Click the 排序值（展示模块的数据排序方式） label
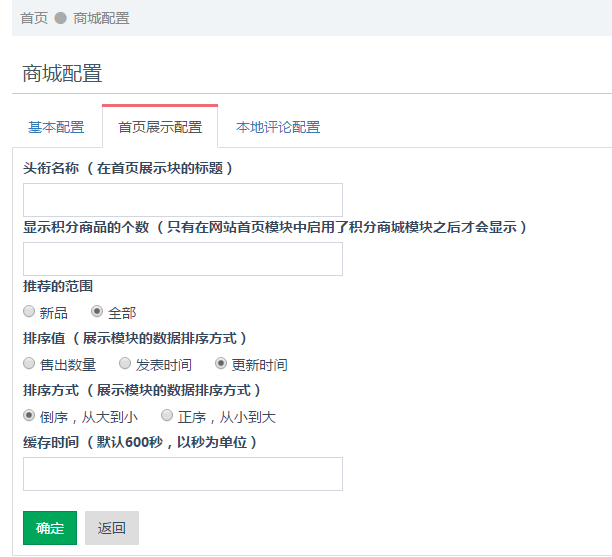Viewport: 612px width, 557px height. click(x=135, y=338)
